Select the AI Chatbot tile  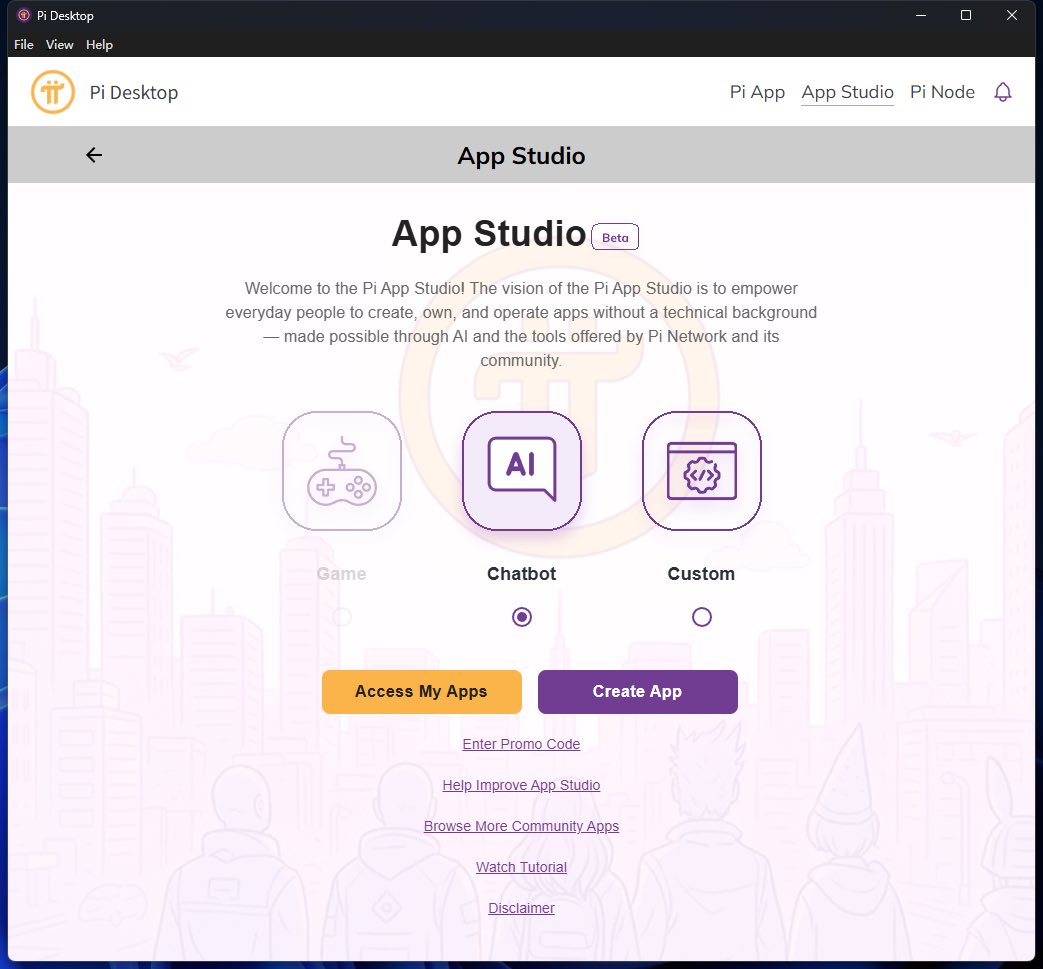[522, 471]
